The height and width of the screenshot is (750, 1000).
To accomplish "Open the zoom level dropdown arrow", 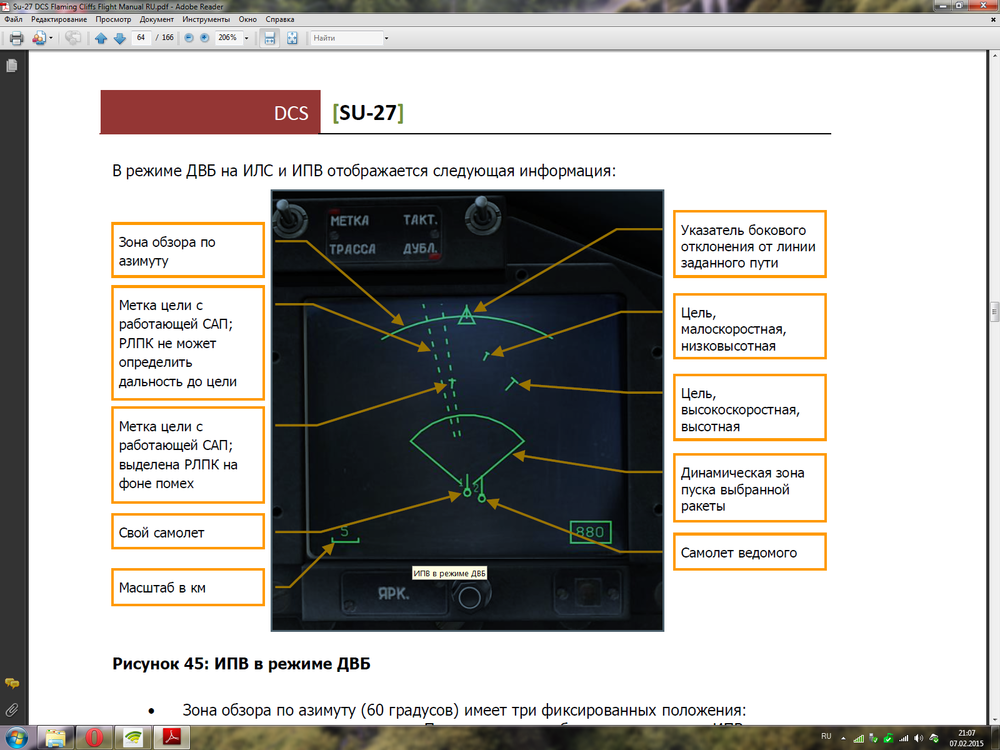I will [x=247, y=38].
